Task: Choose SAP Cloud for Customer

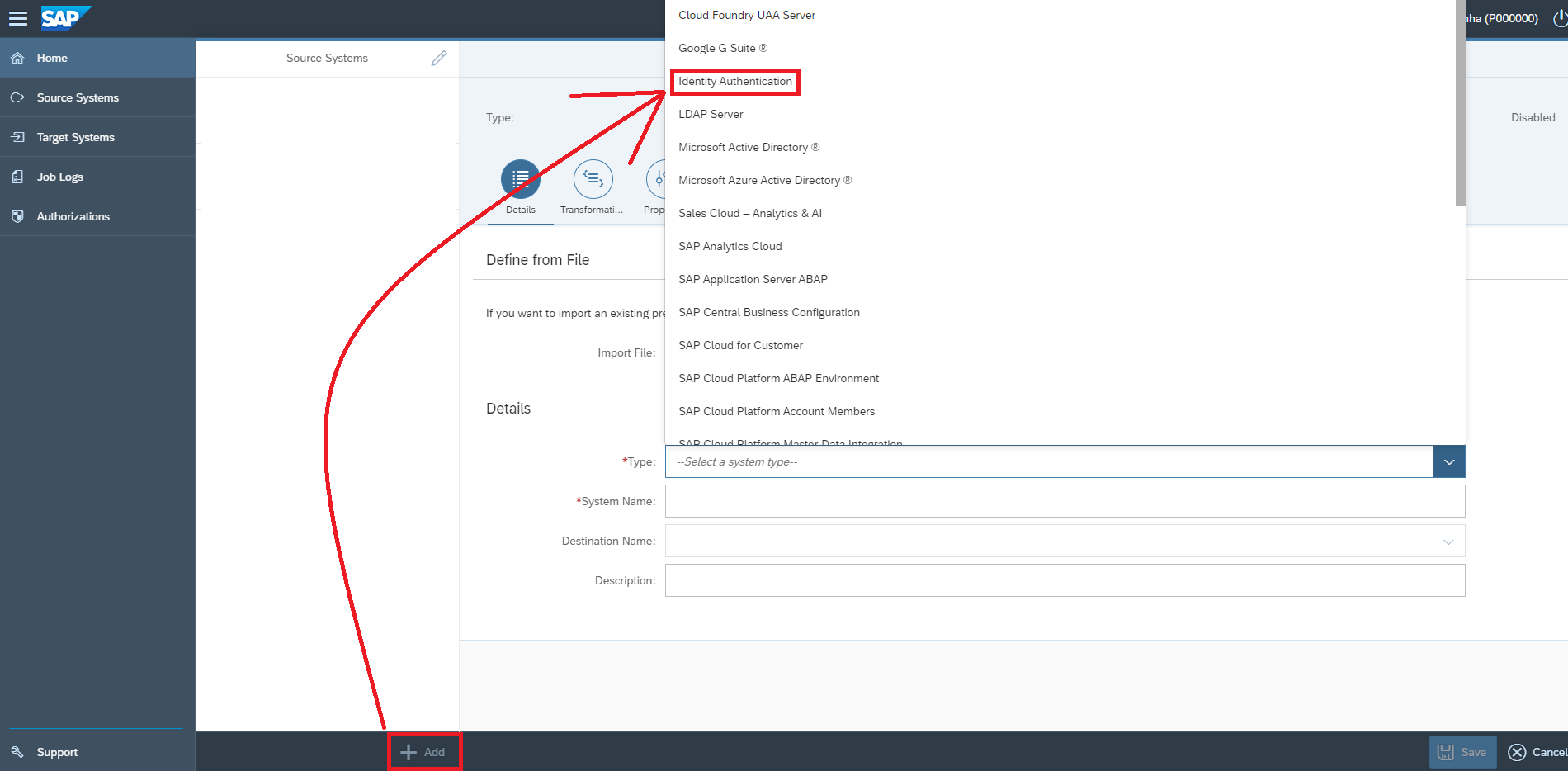Action: [x=1060, y=345]
